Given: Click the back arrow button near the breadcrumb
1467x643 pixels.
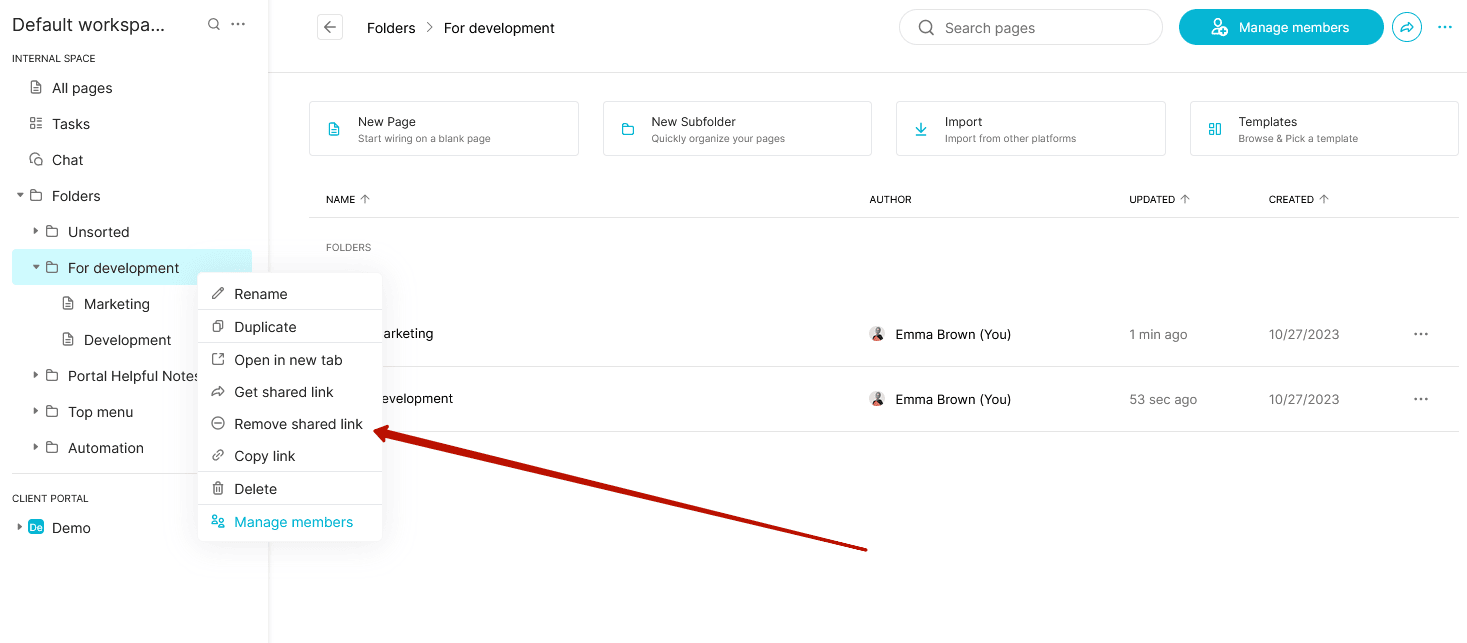Looking at the screenshot, I should click(x=330, y=28).
